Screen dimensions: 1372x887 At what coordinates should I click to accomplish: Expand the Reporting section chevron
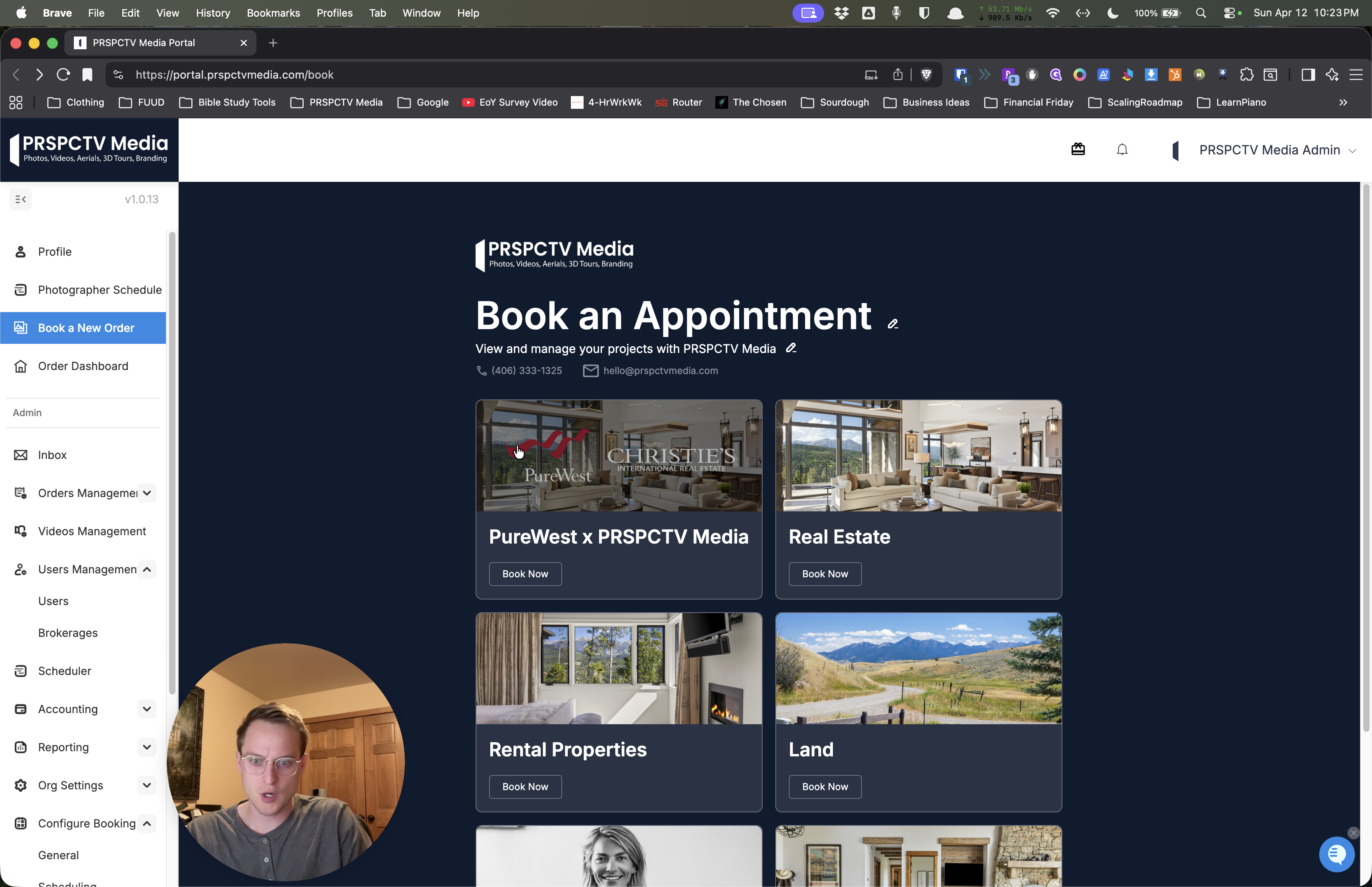pos(147,747)
